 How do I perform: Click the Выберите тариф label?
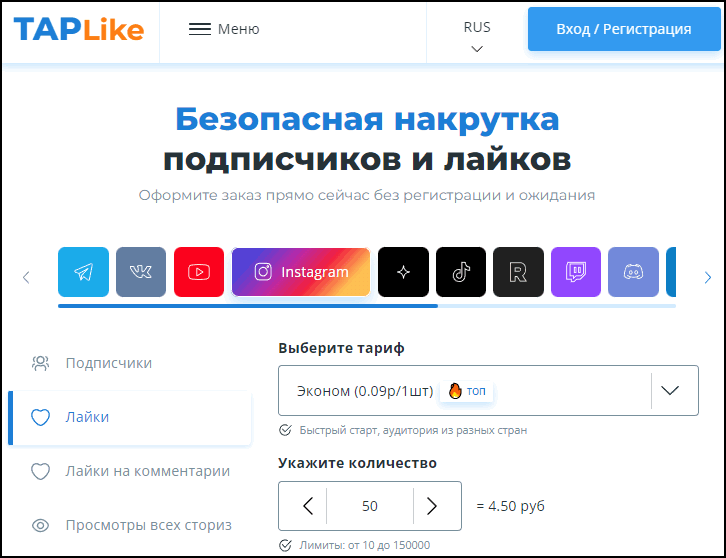tap(341, 348)
